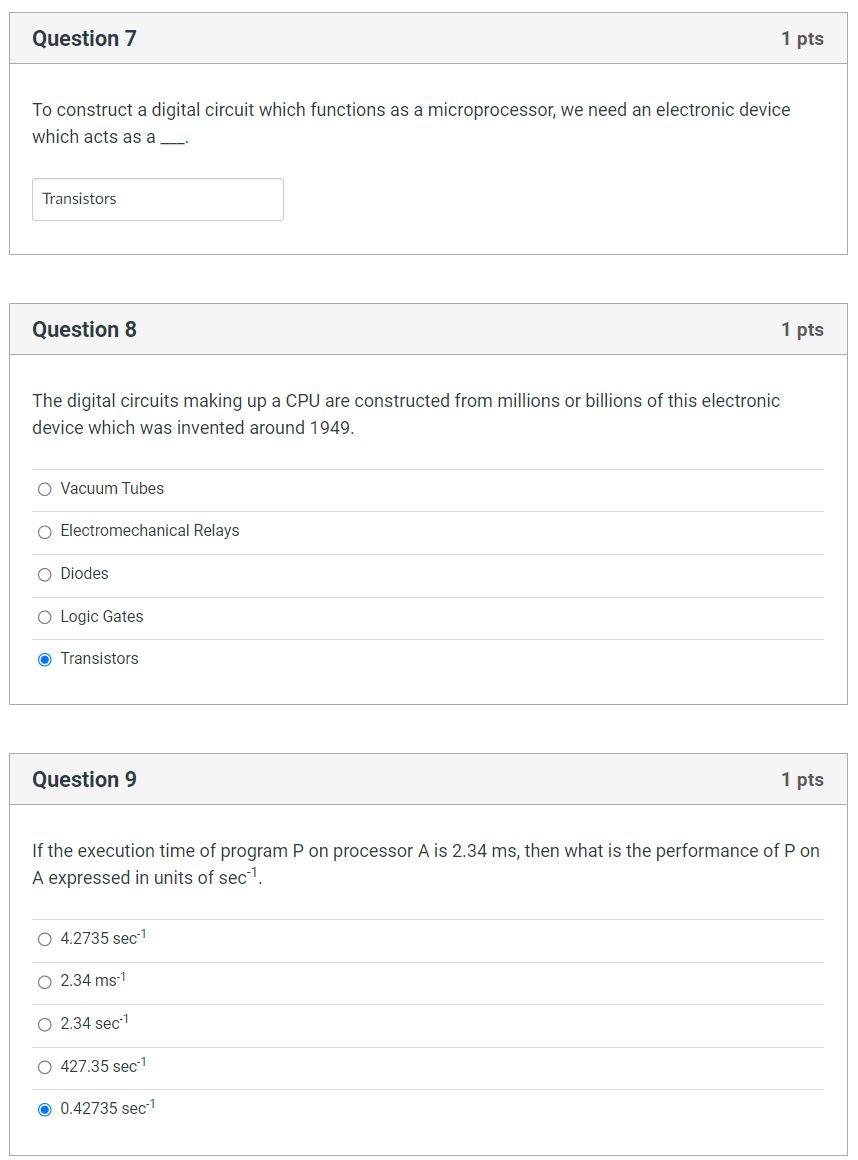This screenshot has height=1160, width=858.
Task: Select the Diodes option
Action: tap(44, 574)
